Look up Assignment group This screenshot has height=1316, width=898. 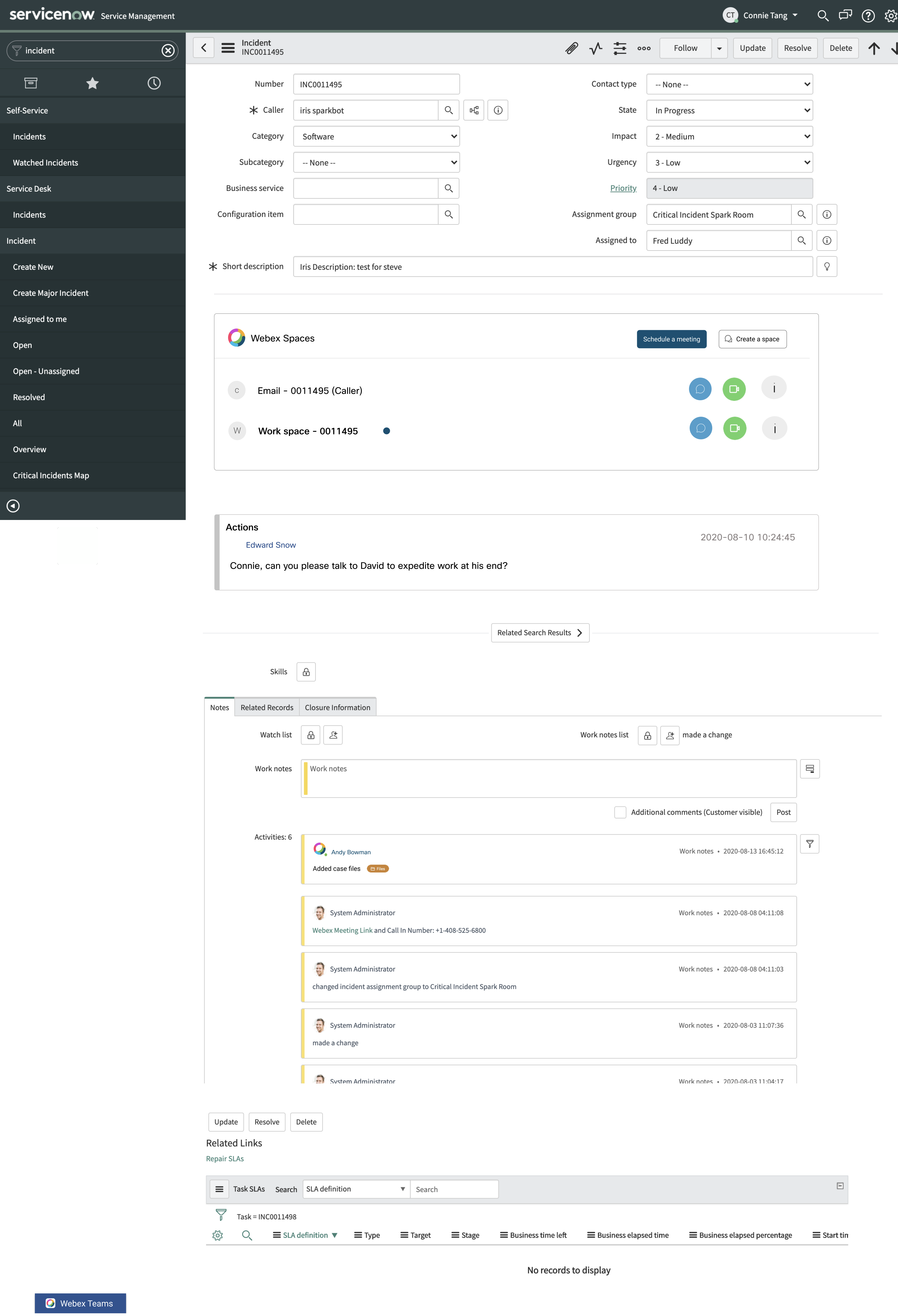pos(802,215)
